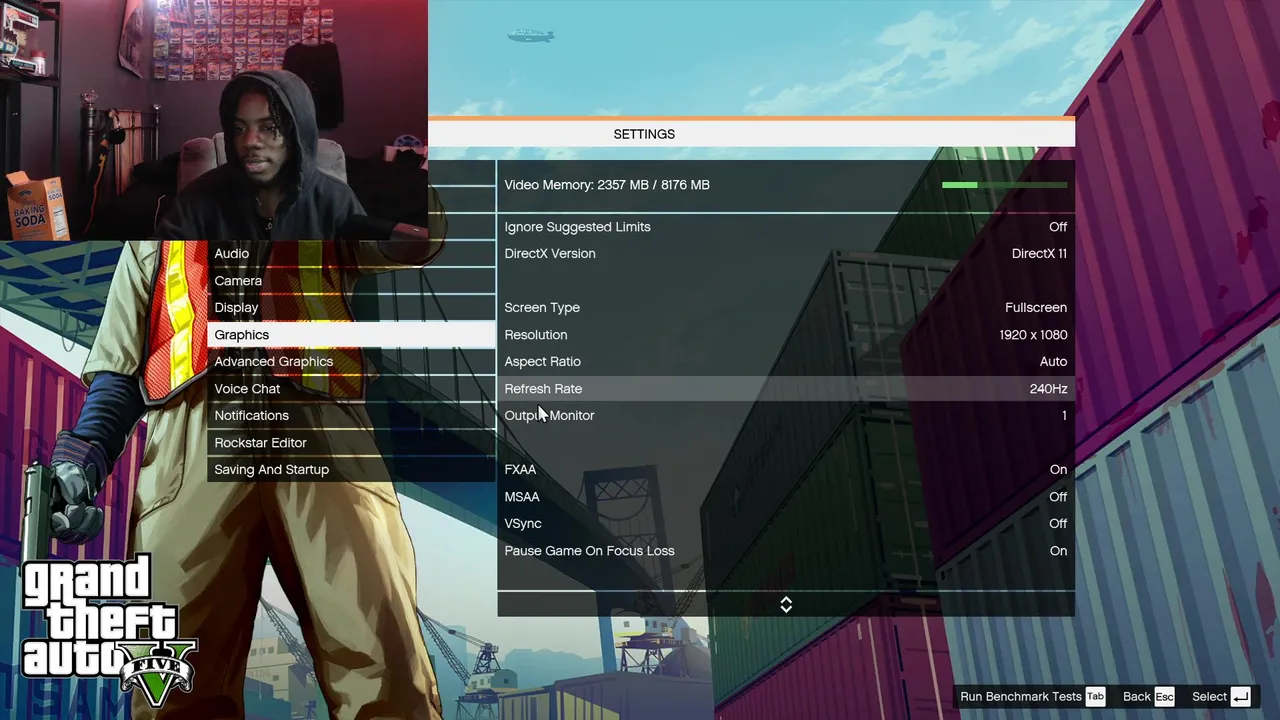Change the MSAA Off value
The width and height of the screenshot is (1280, 720).
pos(1058,497)
